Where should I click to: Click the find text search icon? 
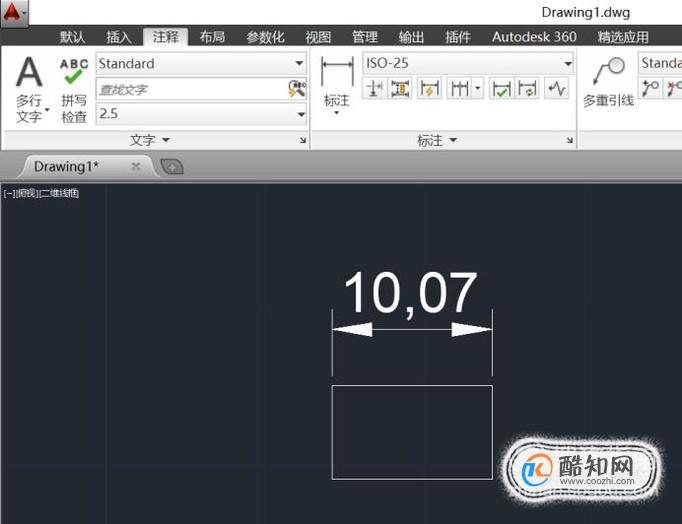click(x=297, y=89)
